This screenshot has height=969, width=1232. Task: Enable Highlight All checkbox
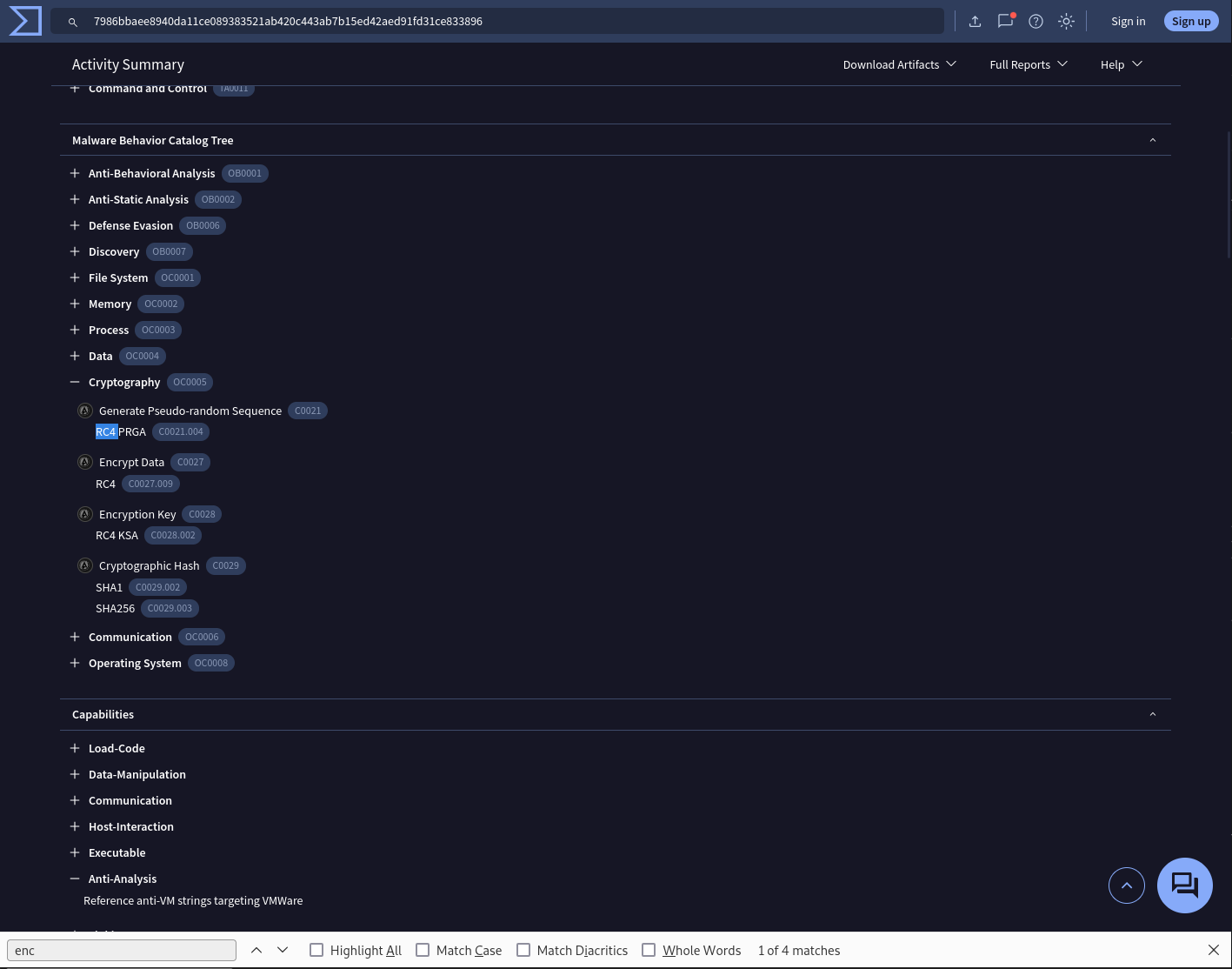pos(316,950)
